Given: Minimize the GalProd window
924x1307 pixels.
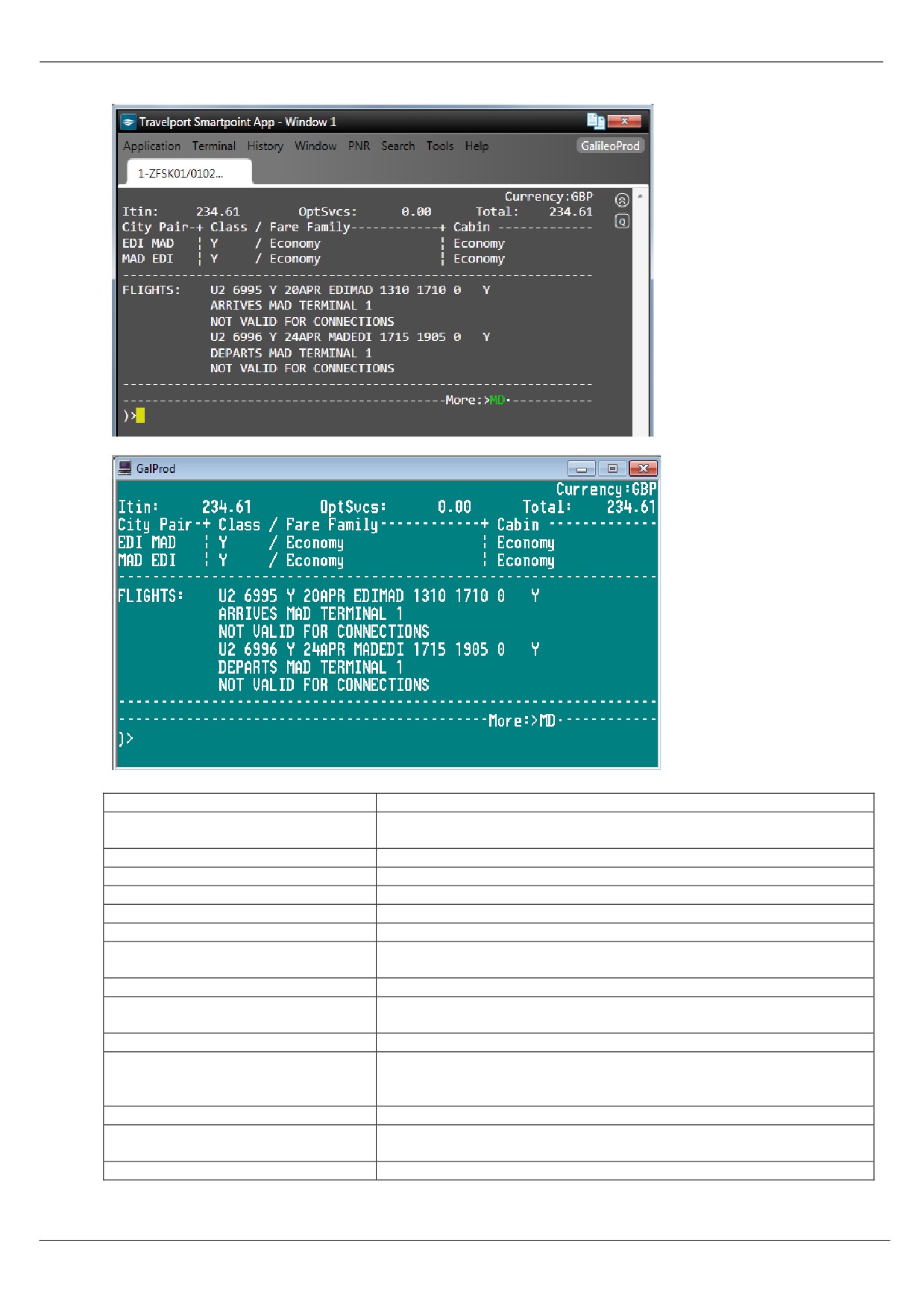Looking at the screenshot, I should [582, 468].
